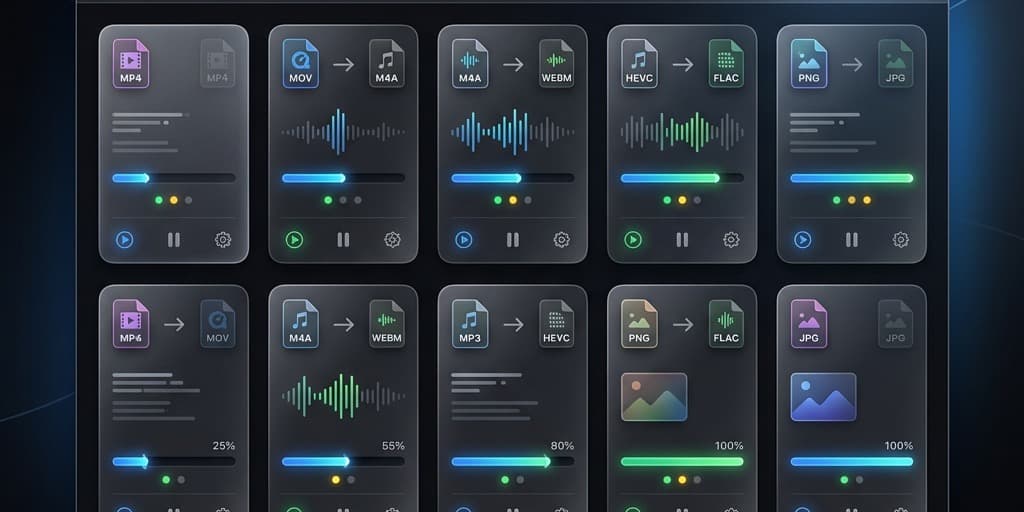The width and height of the screenshot is (1024, 512).
Task: Click the 25% progress bar on MP4 to MOV
Action: (x=174, y=462)
